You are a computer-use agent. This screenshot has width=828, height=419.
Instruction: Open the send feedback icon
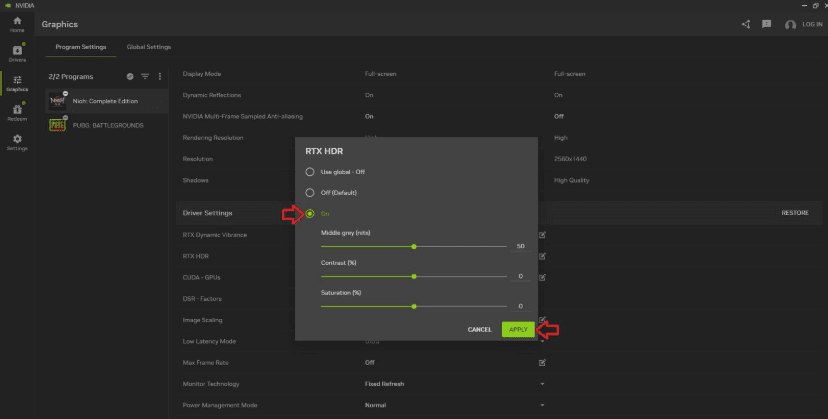coord(766,24)
